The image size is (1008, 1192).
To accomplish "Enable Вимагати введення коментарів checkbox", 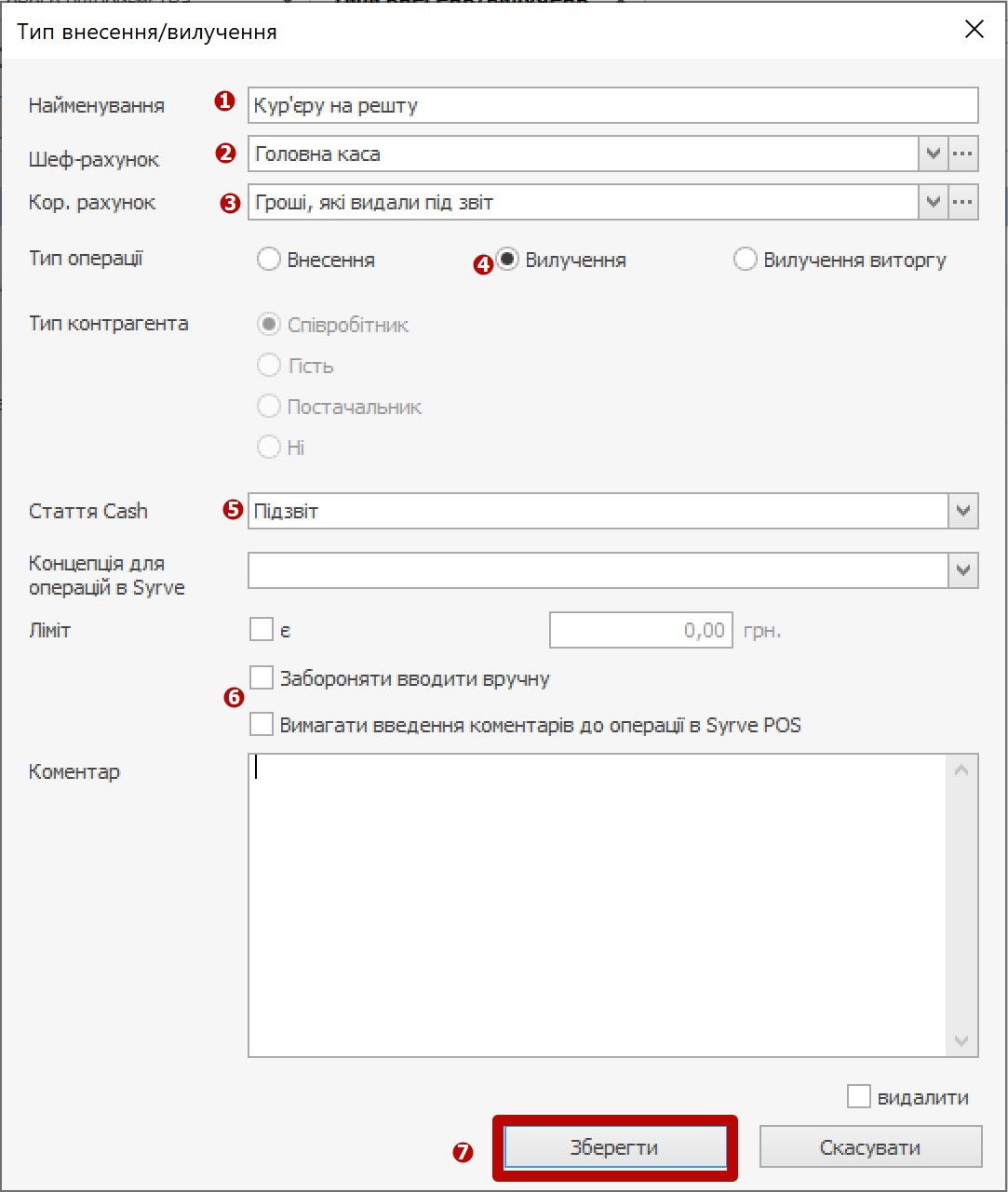I will [x=262, y=724].
